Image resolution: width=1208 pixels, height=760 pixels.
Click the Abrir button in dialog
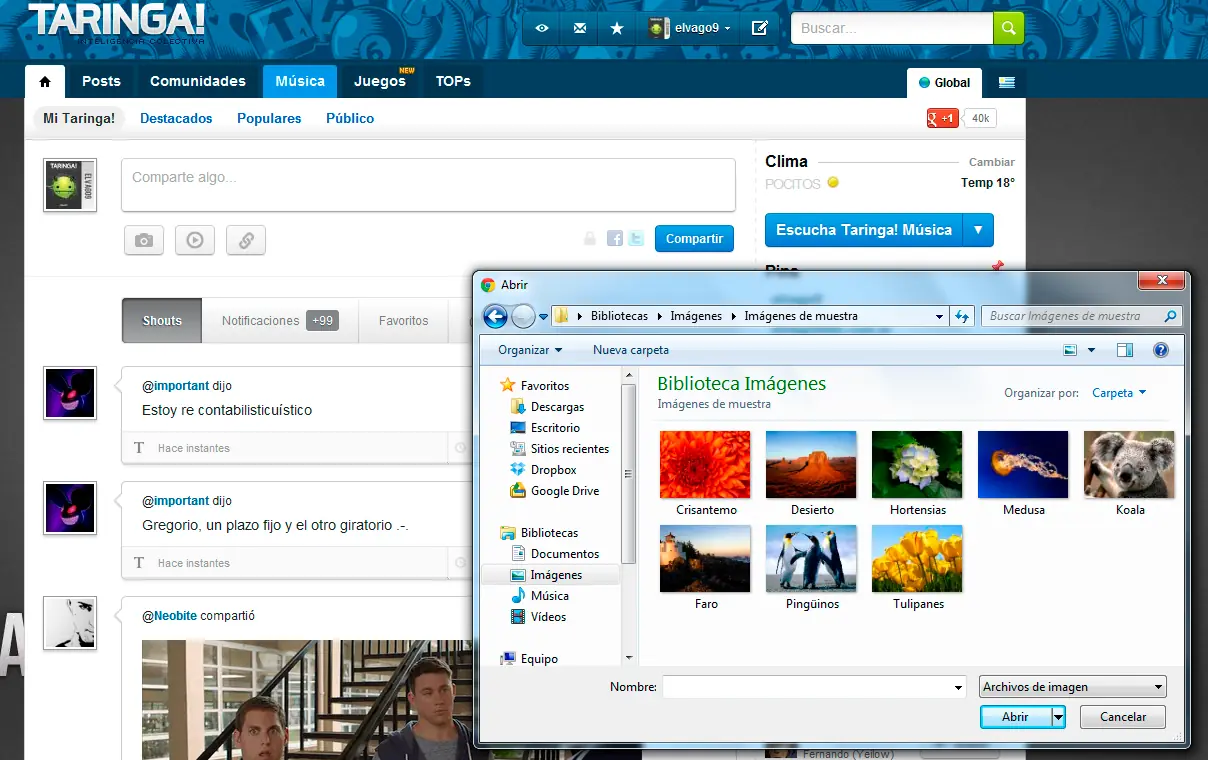click(x=1016, y=717)
